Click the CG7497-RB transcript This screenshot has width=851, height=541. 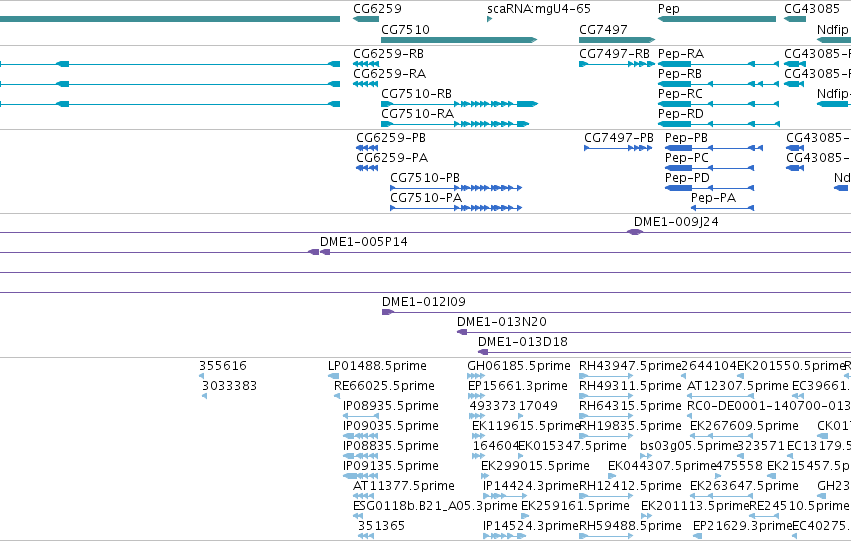click(x=617, y=64)
